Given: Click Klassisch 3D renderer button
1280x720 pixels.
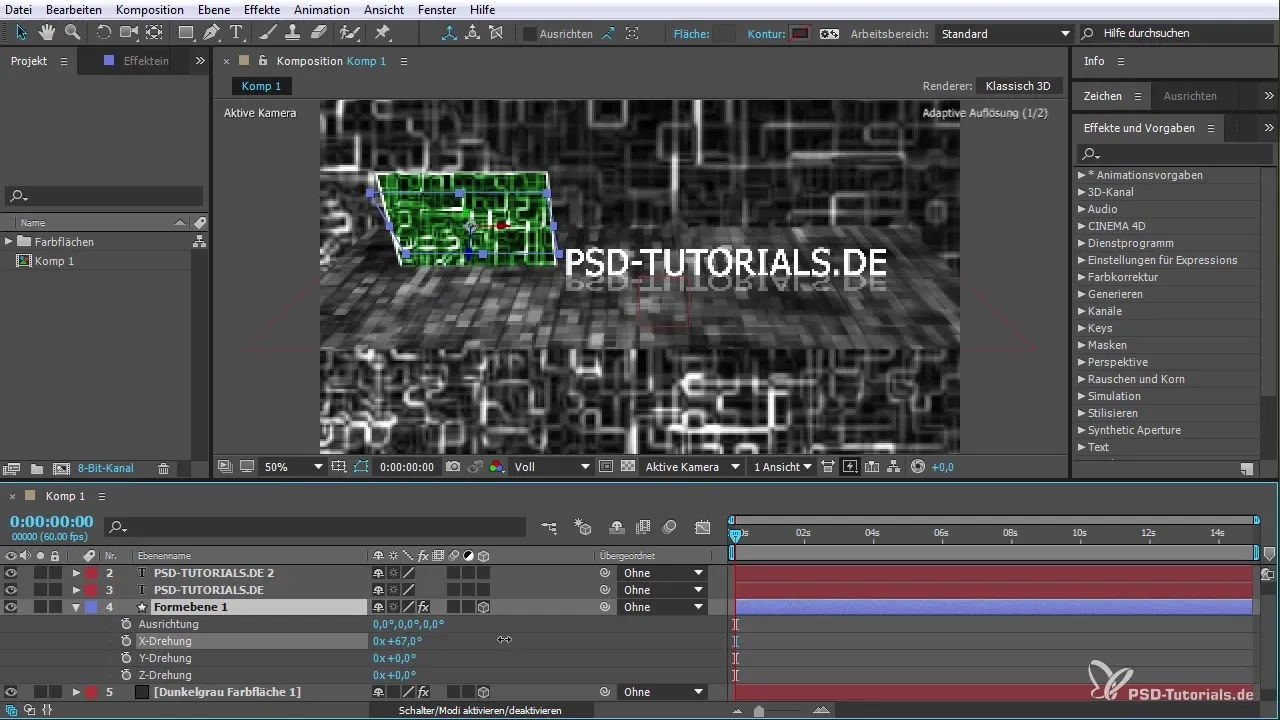Looking at the screenshot, I should point(1018,86).
